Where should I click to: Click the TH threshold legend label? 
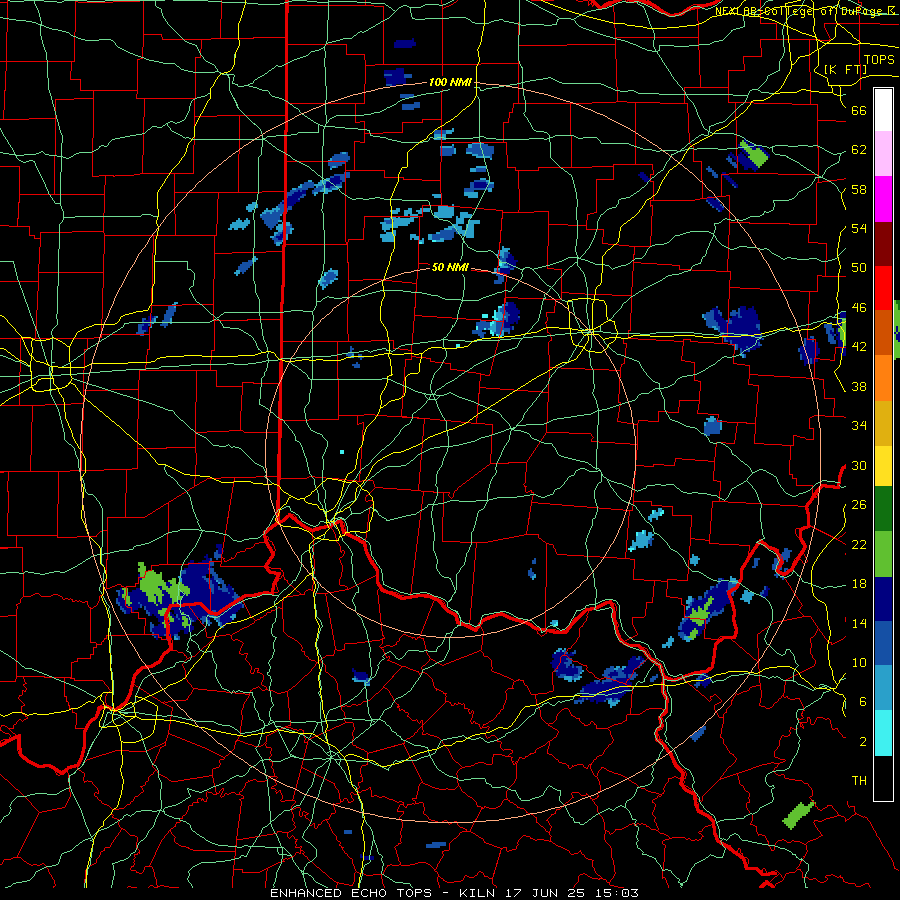(859, 781)
